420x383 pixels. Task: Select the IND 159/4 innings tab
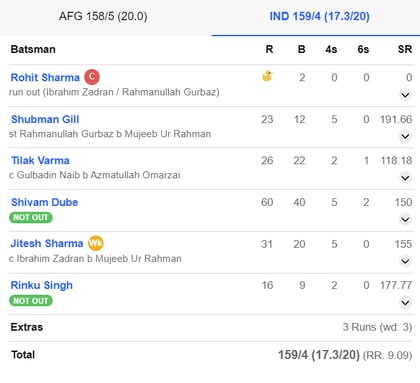tap(319, 16)
